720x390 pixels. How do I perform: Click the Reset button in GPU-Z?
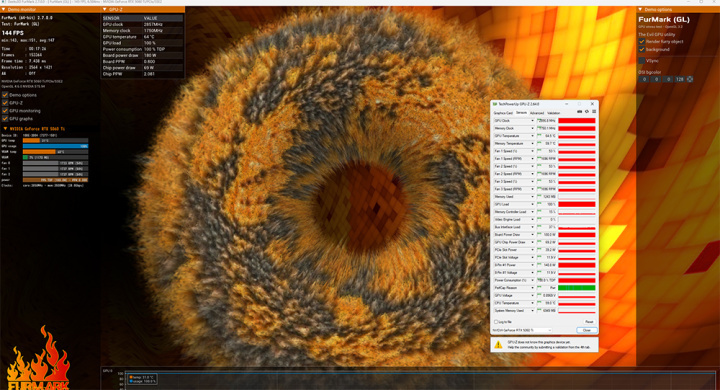point(589,322)
